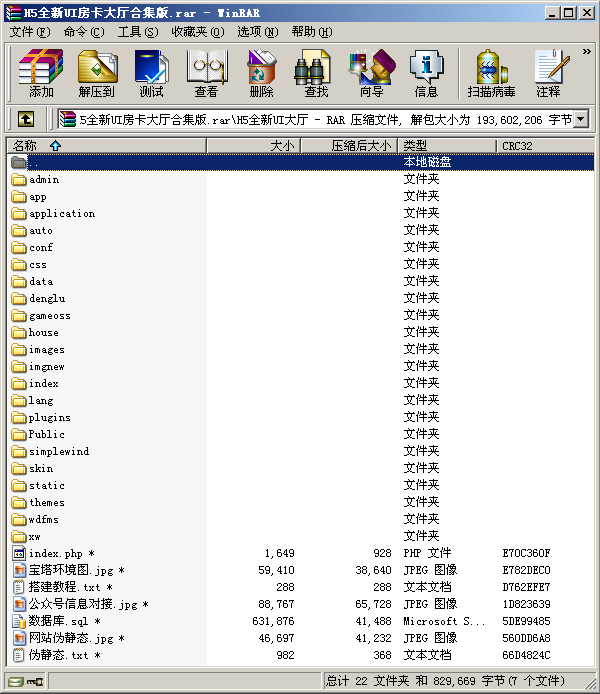Select the index.php file
The height and width of the screenshot is (694, 600).
click(x=56, y=553)
